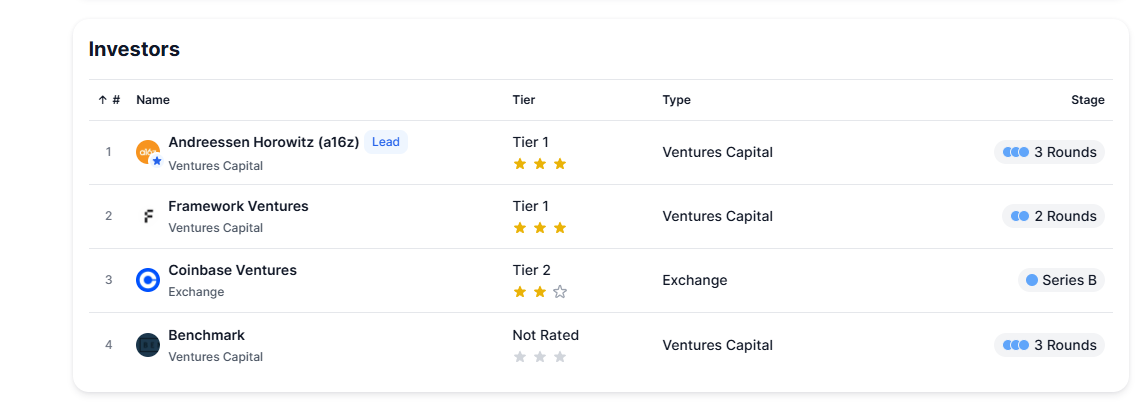Click the Benchmark logo icon

coord(148,345)
